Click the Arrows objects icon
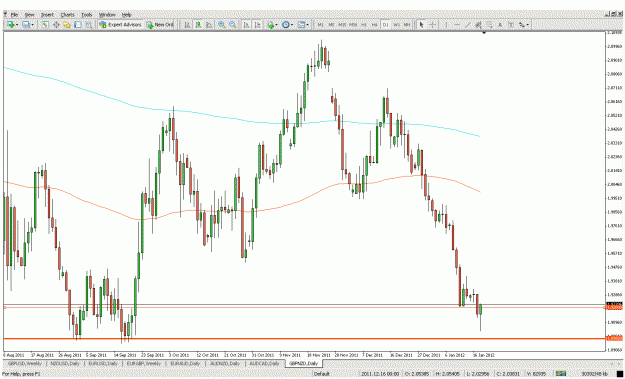The width and height of the screenshot is (625, 379). click(x=521, y=25)
